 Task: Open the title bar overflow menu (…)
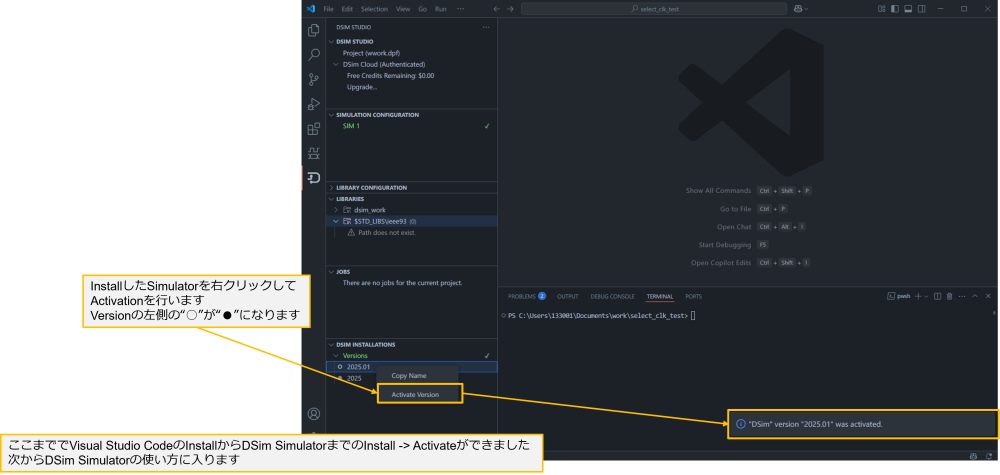[x=460, y=9]
